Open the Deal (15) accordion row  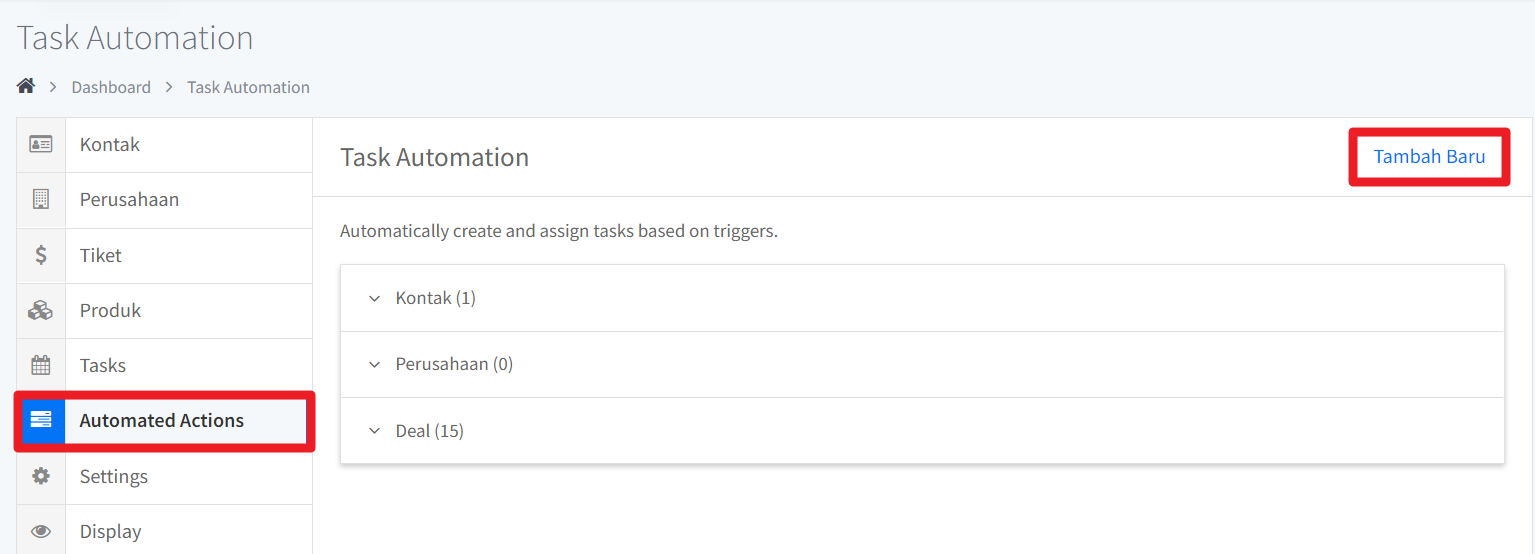[922, 431]
